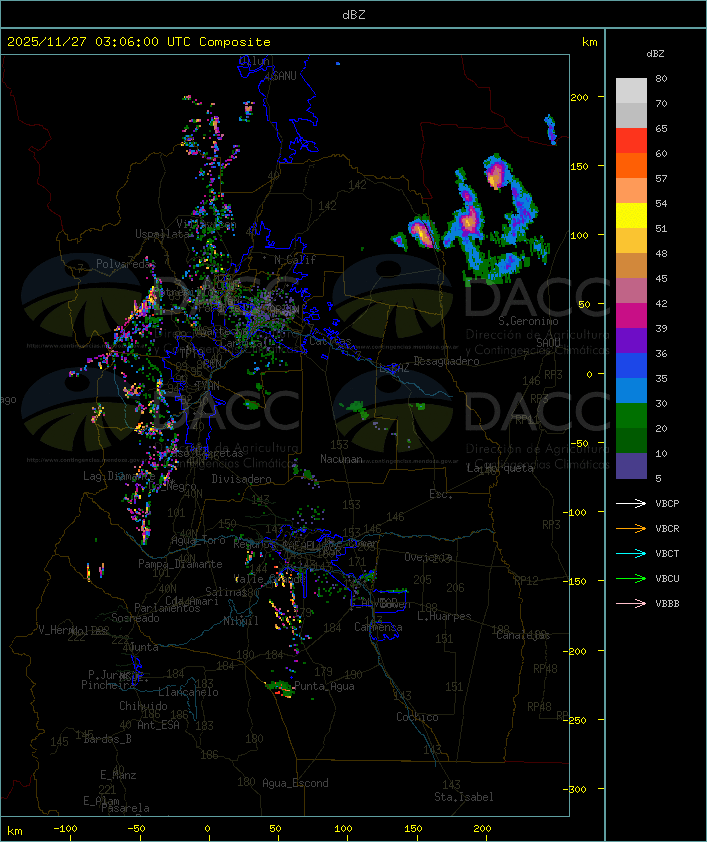This screenshot has width=707, height=842.
Task: Click the Sta.Isabel location label
Action: coord(463,797)
